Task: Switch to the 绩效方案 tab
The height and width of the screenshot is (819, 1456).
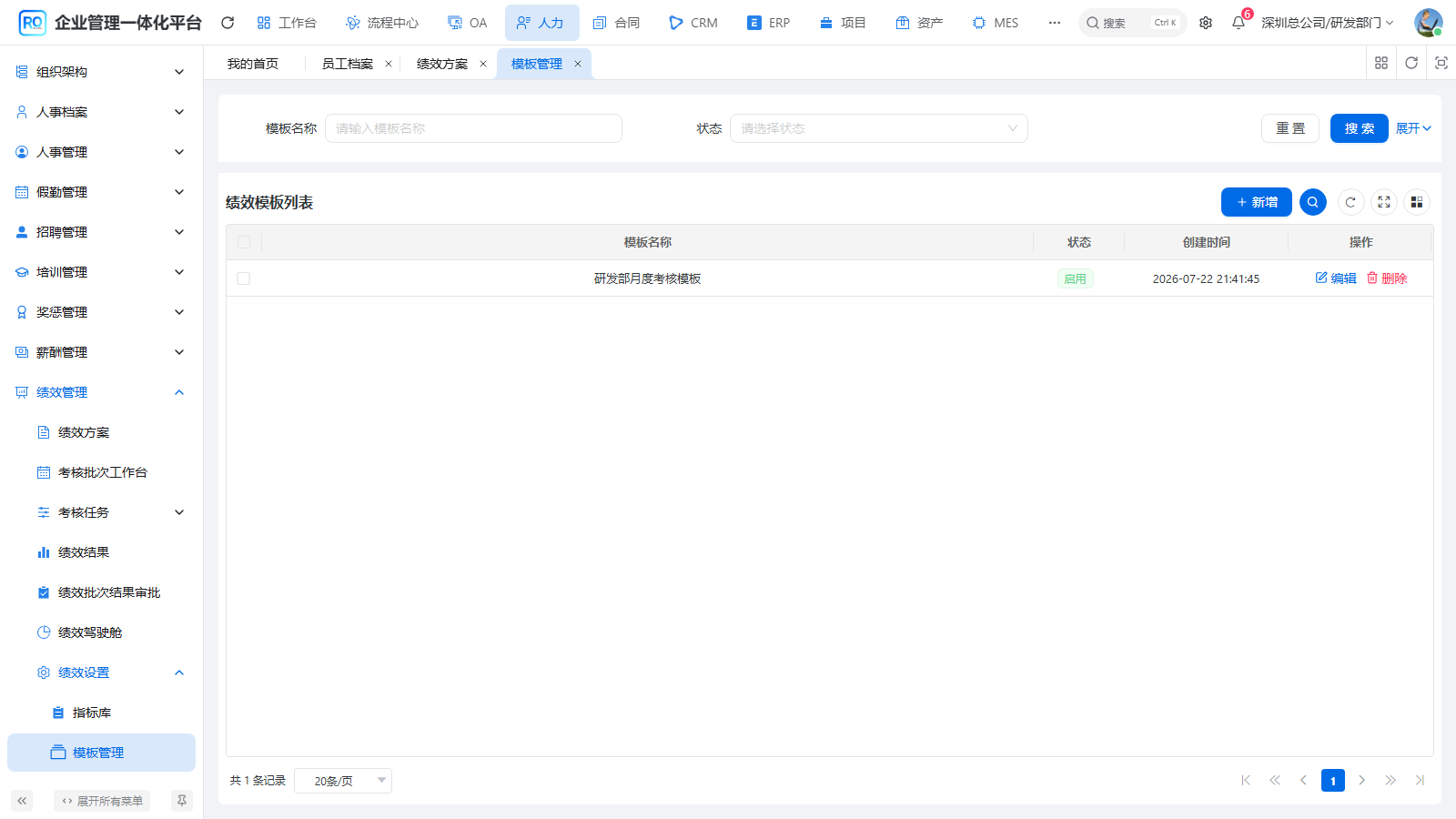Action: coord(442,64)
